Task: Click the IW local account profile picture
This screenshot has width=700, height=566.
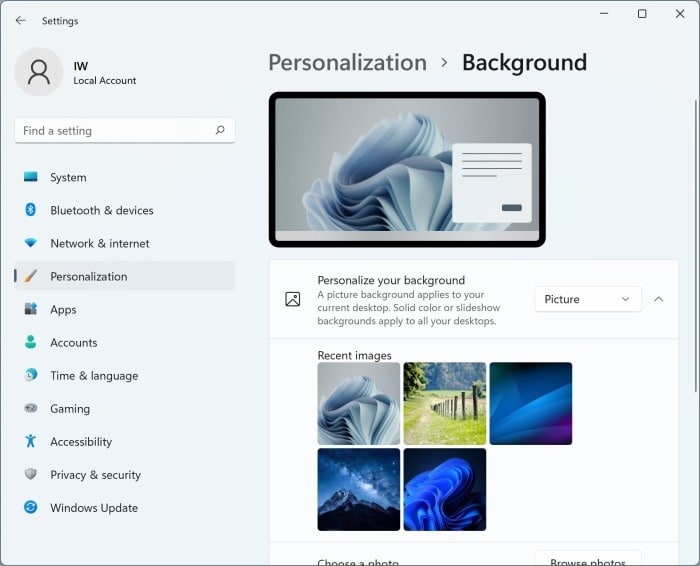Action: [x=39, y=72]
